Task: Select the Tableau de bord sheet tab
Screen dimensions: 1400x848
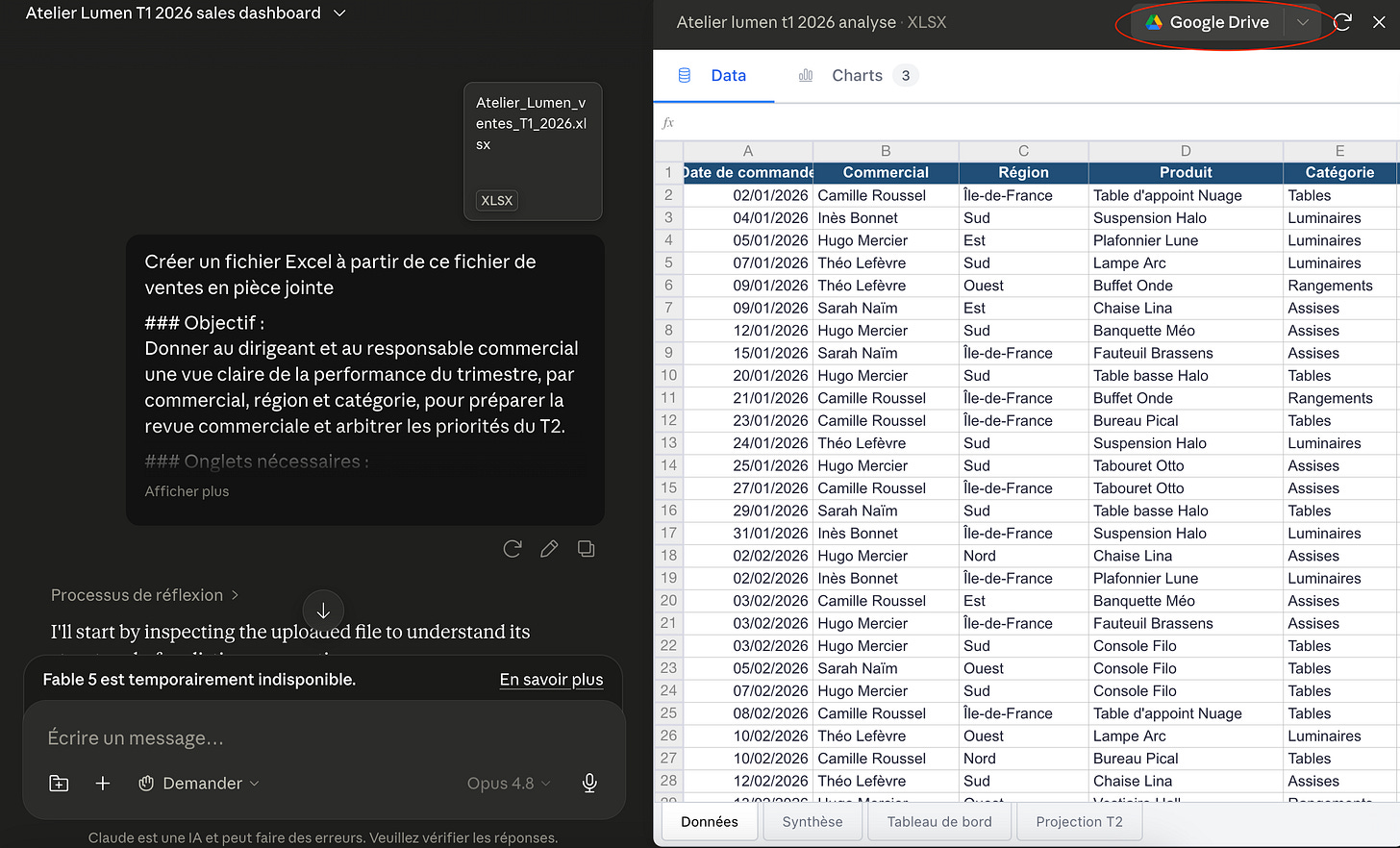Action: pyautogui.click(x=939, y=822)
